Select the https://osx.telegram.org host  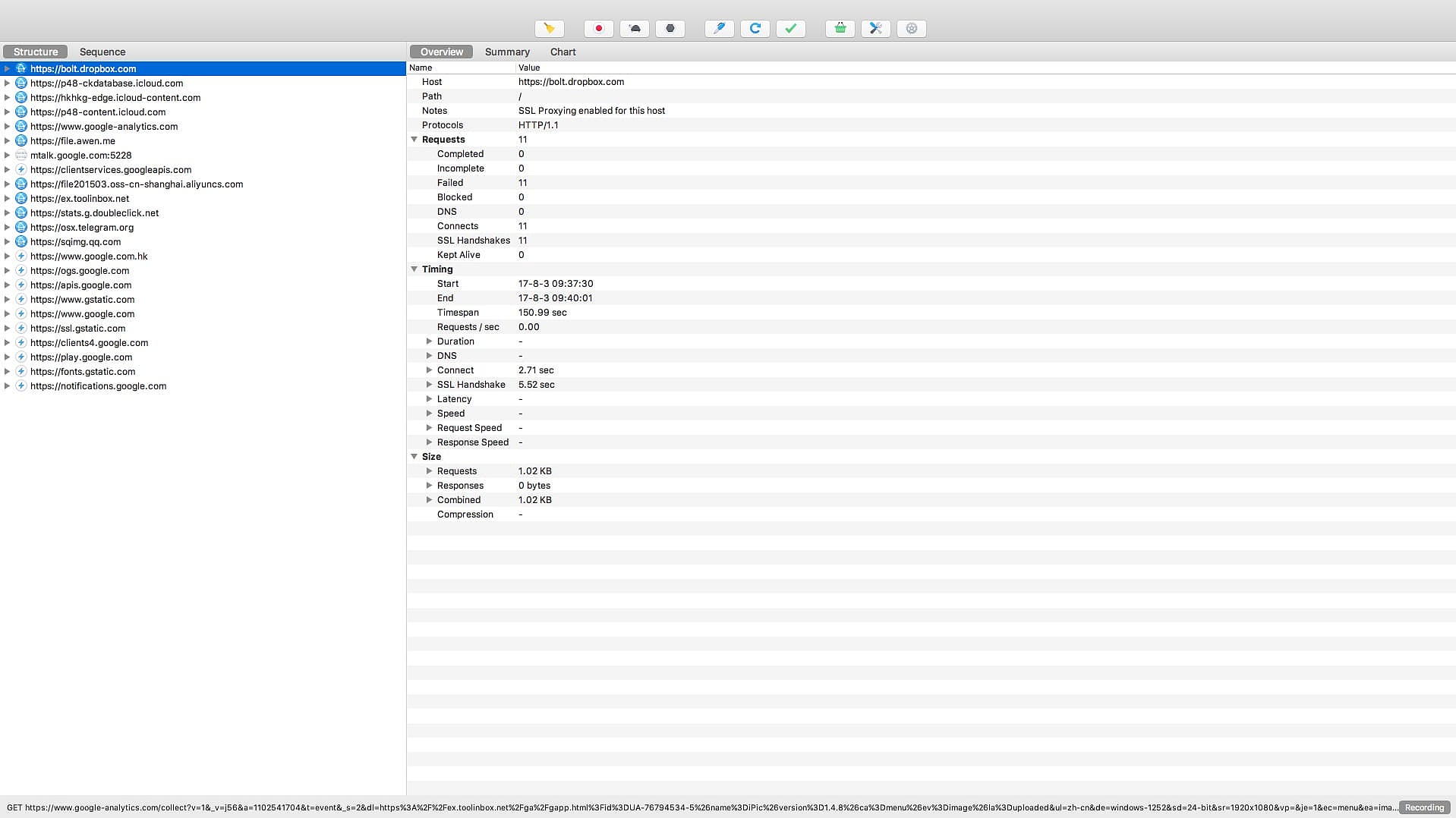tap(82, 228)
